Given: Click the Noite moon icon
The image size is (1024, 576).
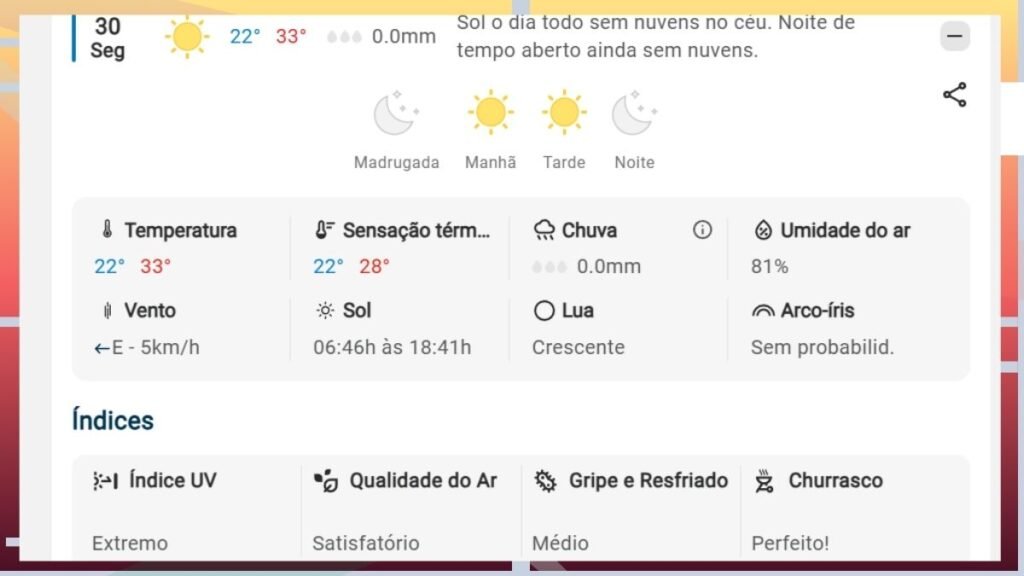Looking at the screenshot, I should click(634, 113).
